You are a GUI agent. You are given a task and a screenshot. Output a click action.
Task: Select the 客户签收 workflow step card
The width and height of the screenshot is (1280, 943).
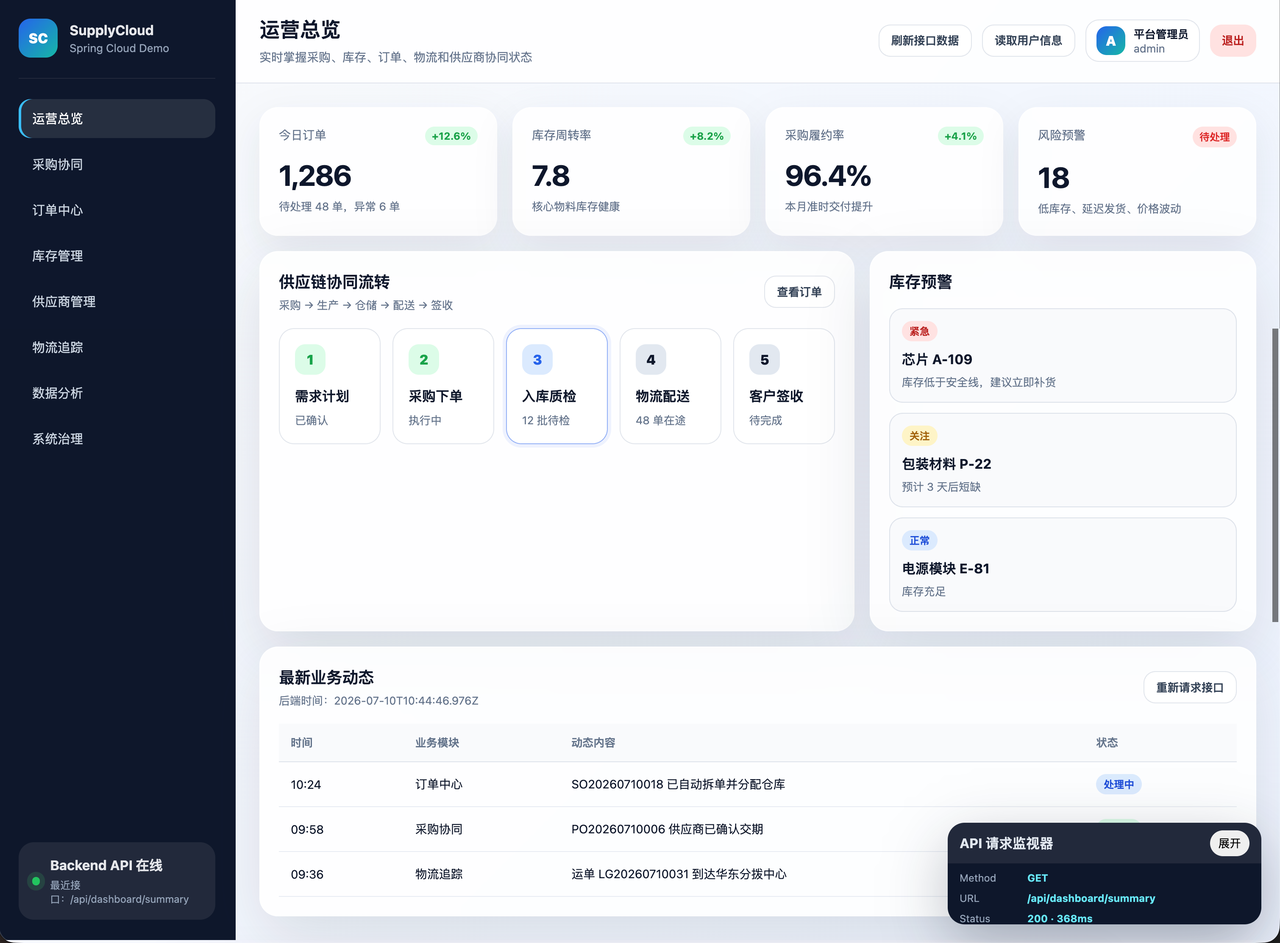pos(784,386)
